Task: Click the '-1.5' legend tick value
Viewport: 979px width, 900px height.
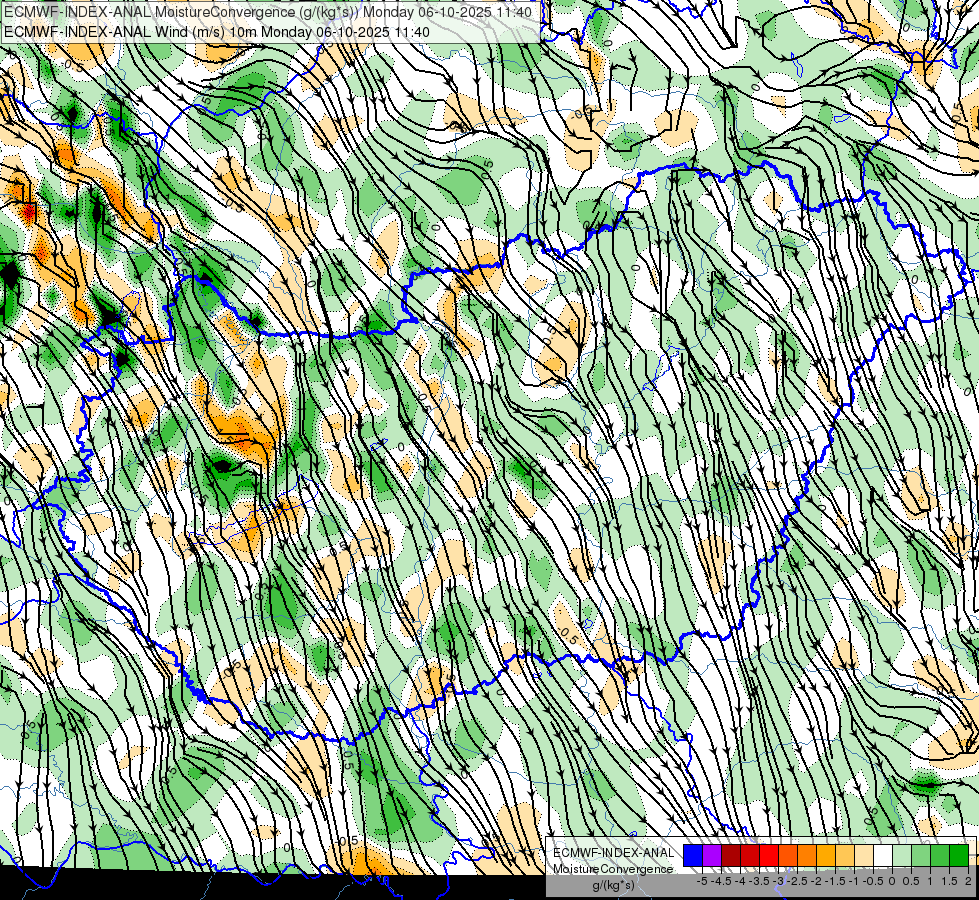Action: (835, 881)
